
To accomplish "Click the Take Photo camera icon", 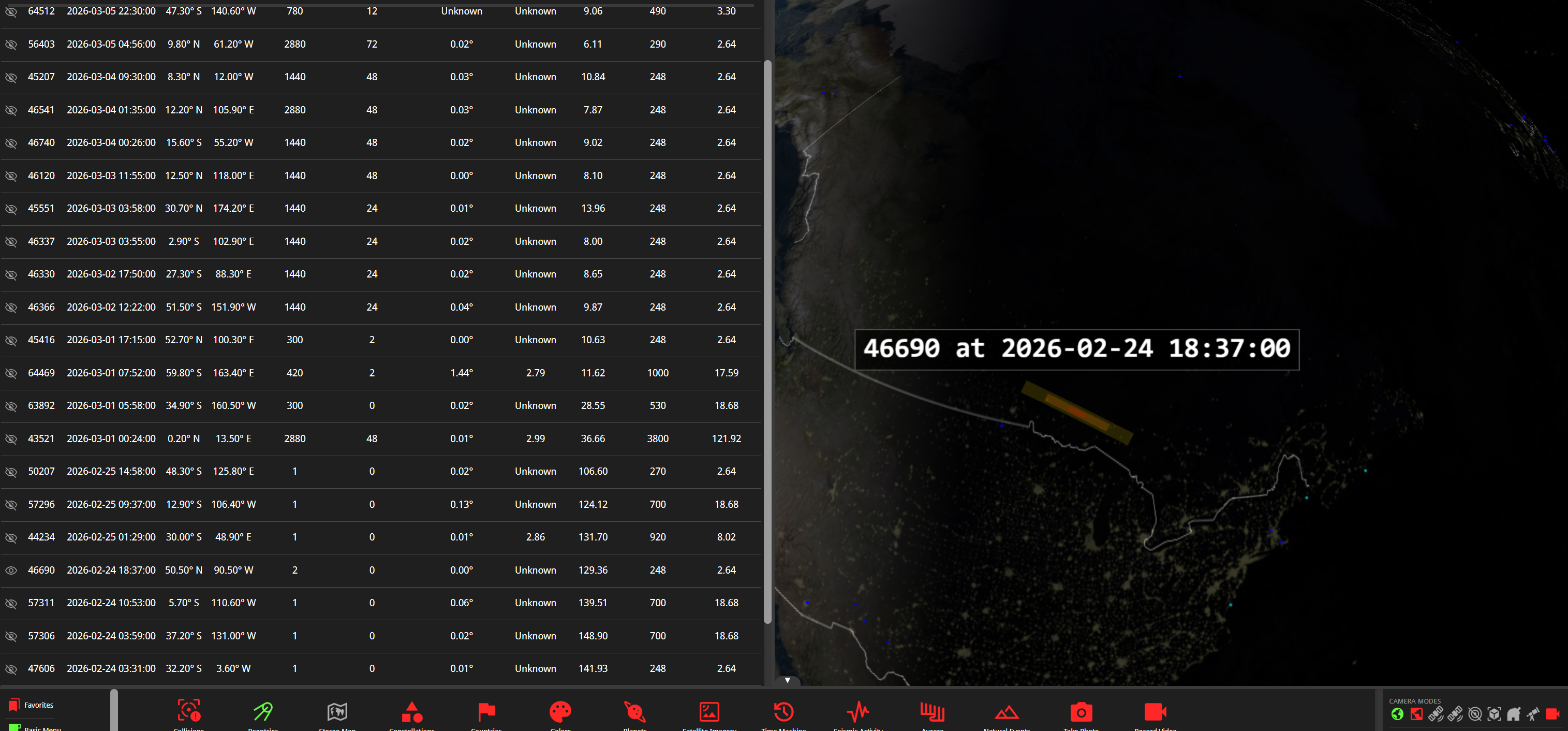I will [x=1081, y=711].
